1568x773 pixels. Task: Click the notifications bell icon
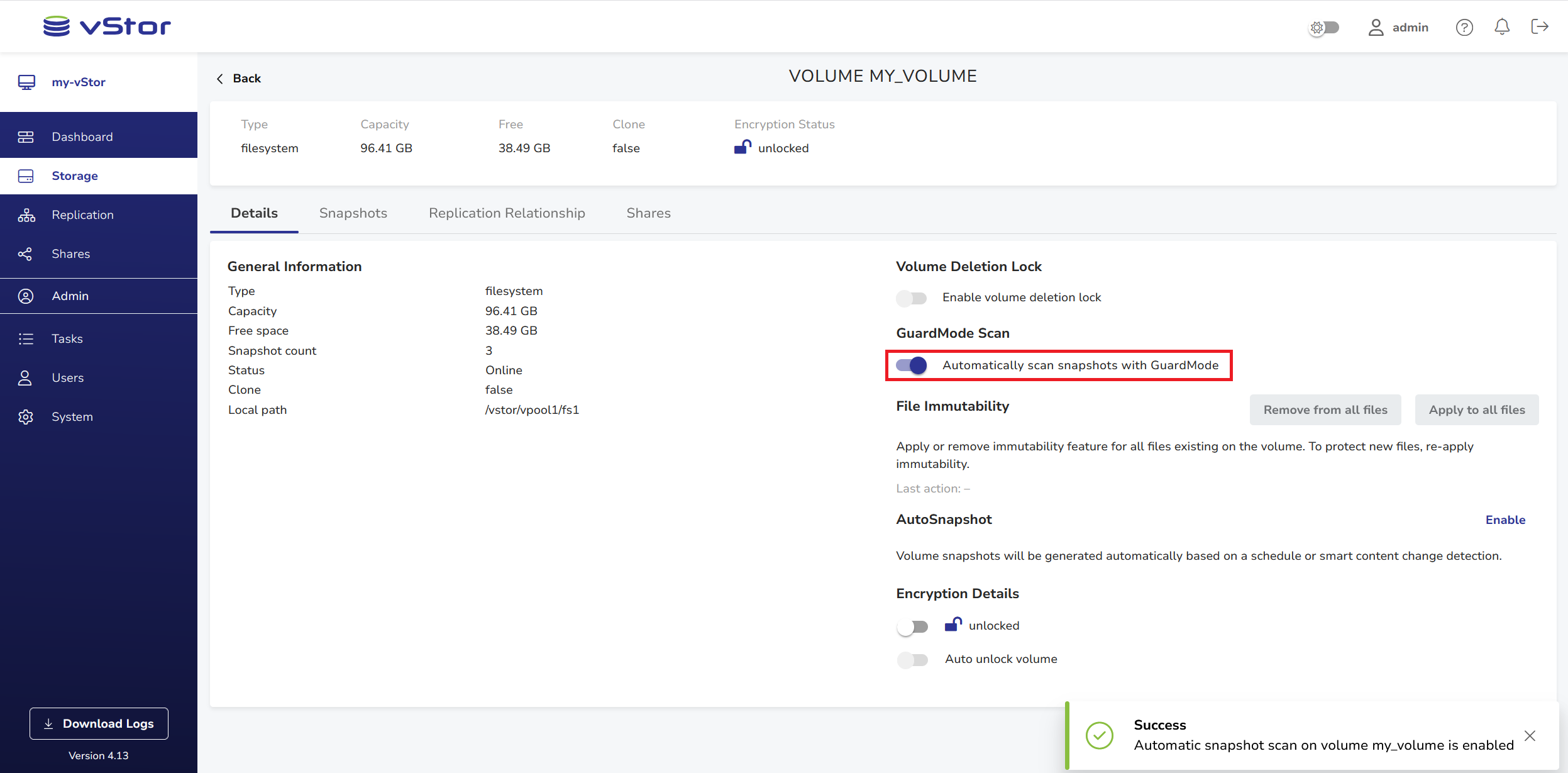pyautogui.click(x=1502, y=27)
